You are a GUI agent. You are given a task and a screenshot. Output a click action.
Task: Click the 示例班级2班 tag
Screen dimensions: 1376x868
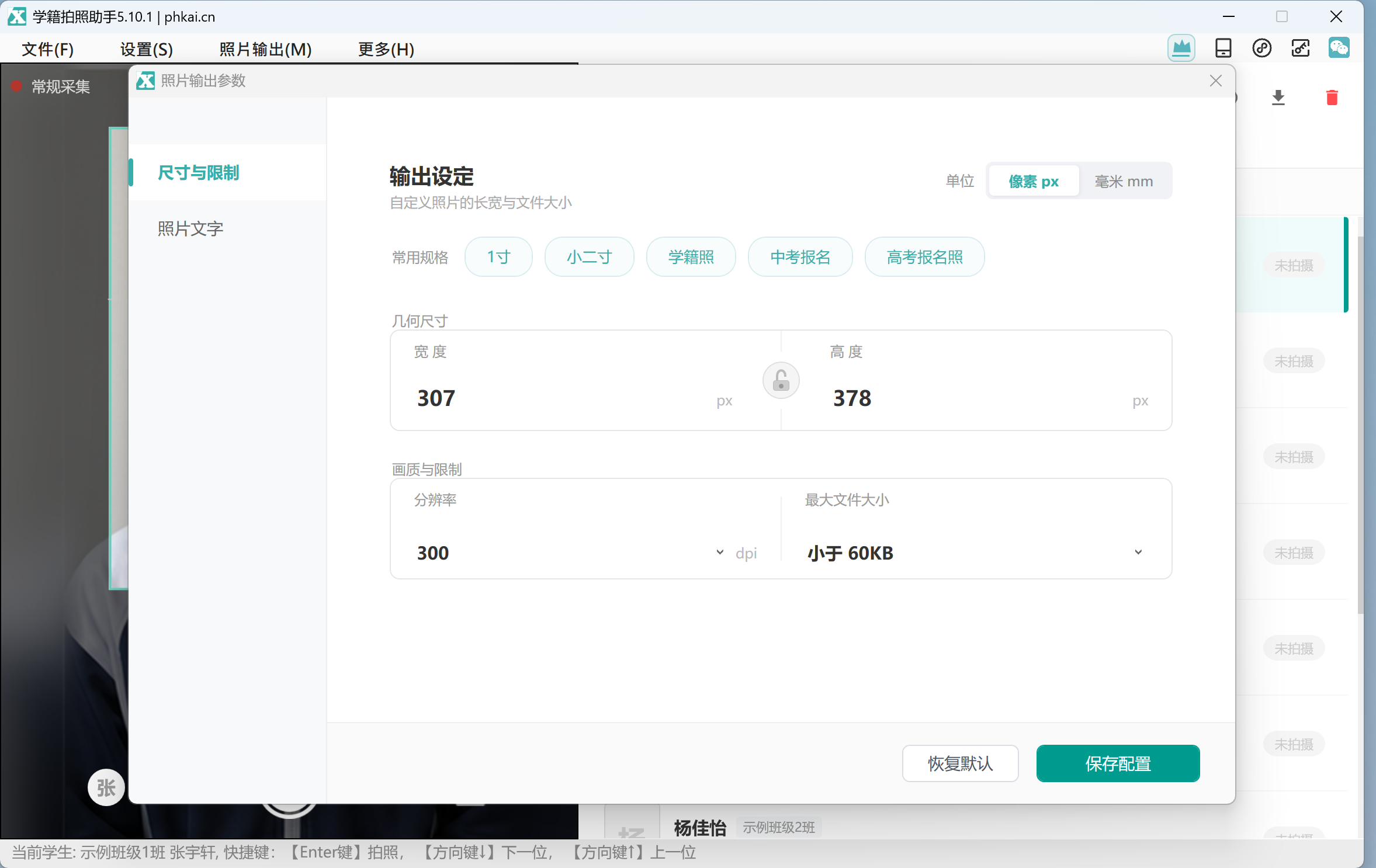(779, 827)
